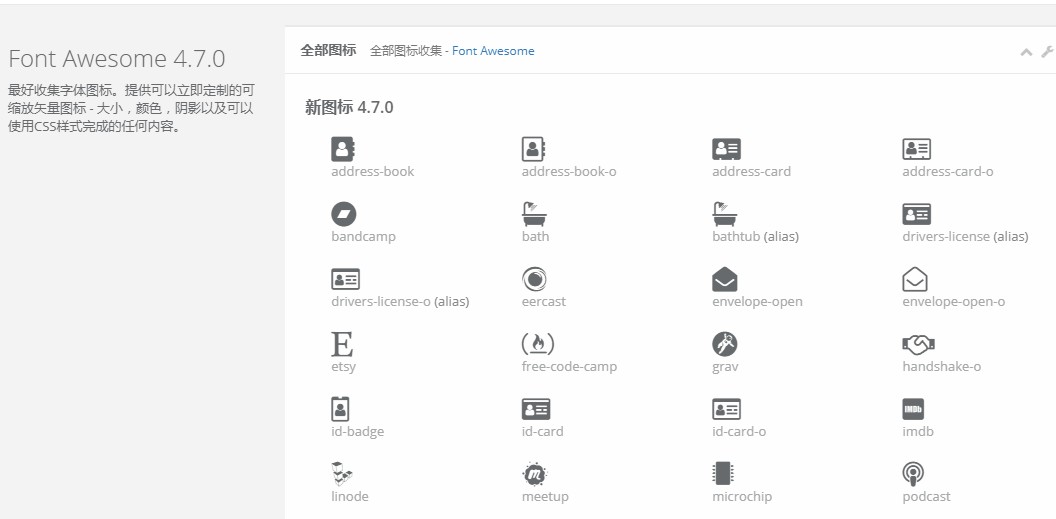Screen dimensions: 1056x519
Task: Click the eercast icon
Action: pyautogui.click(x=534, y=279)
